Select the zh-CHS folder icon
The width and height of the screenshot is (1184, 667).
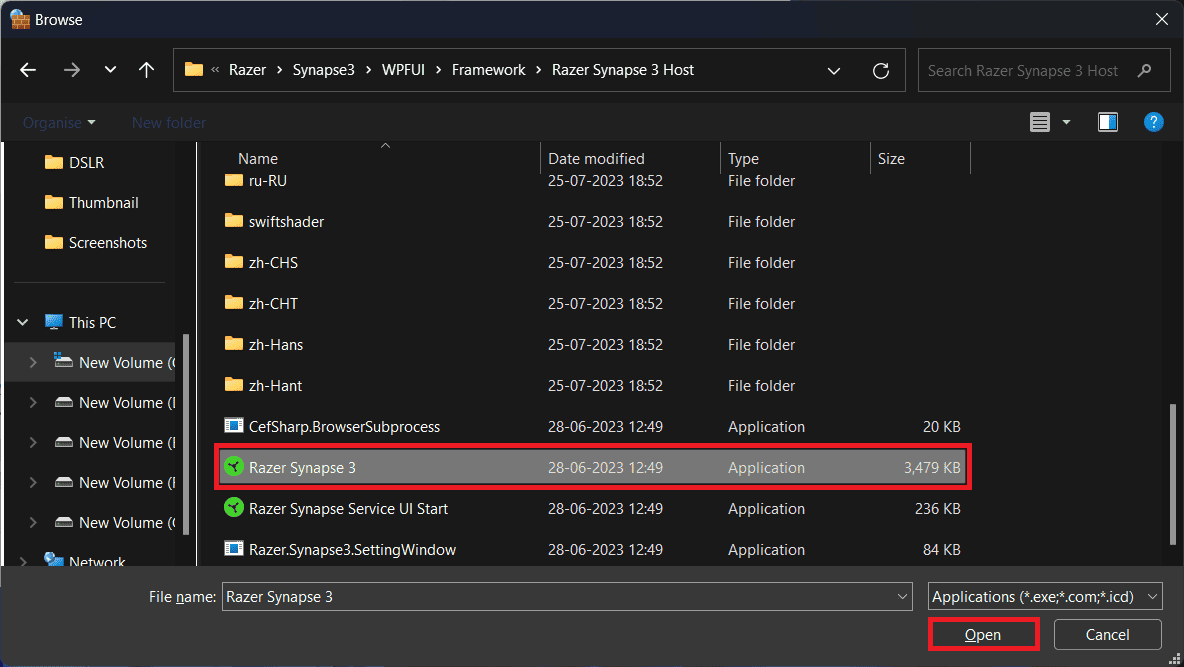234,261
